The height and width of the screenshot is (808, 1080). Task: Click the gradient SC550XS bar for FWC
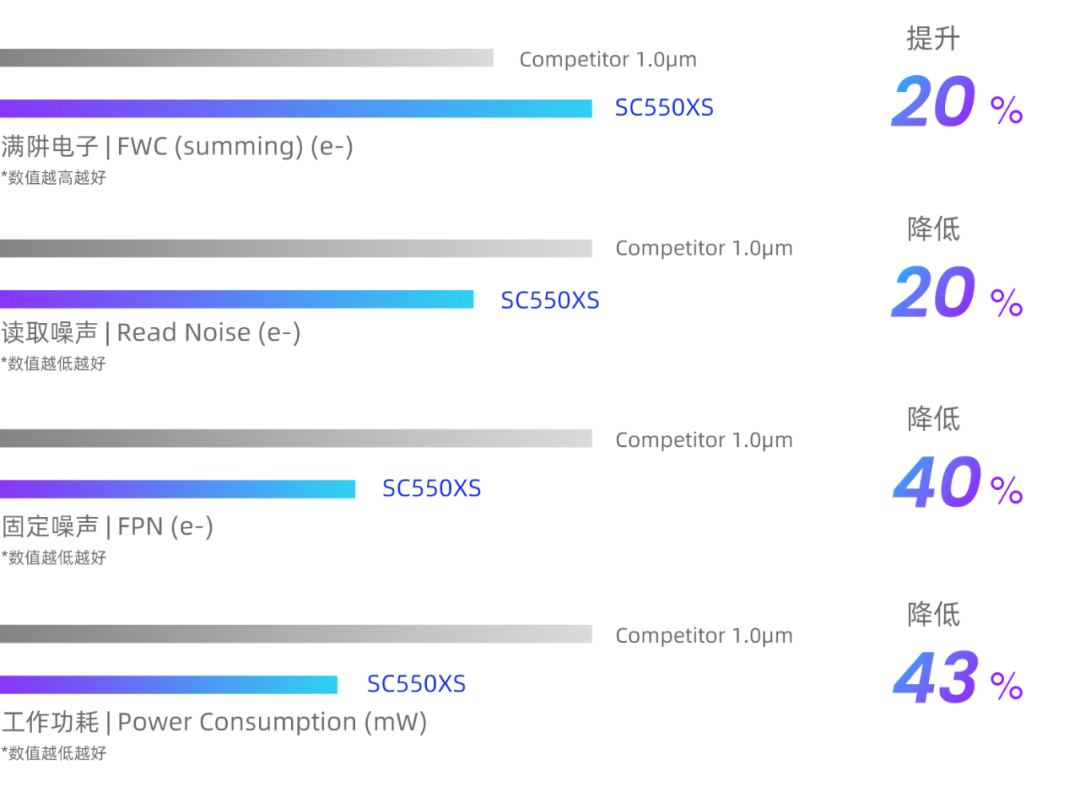point(296,109)
